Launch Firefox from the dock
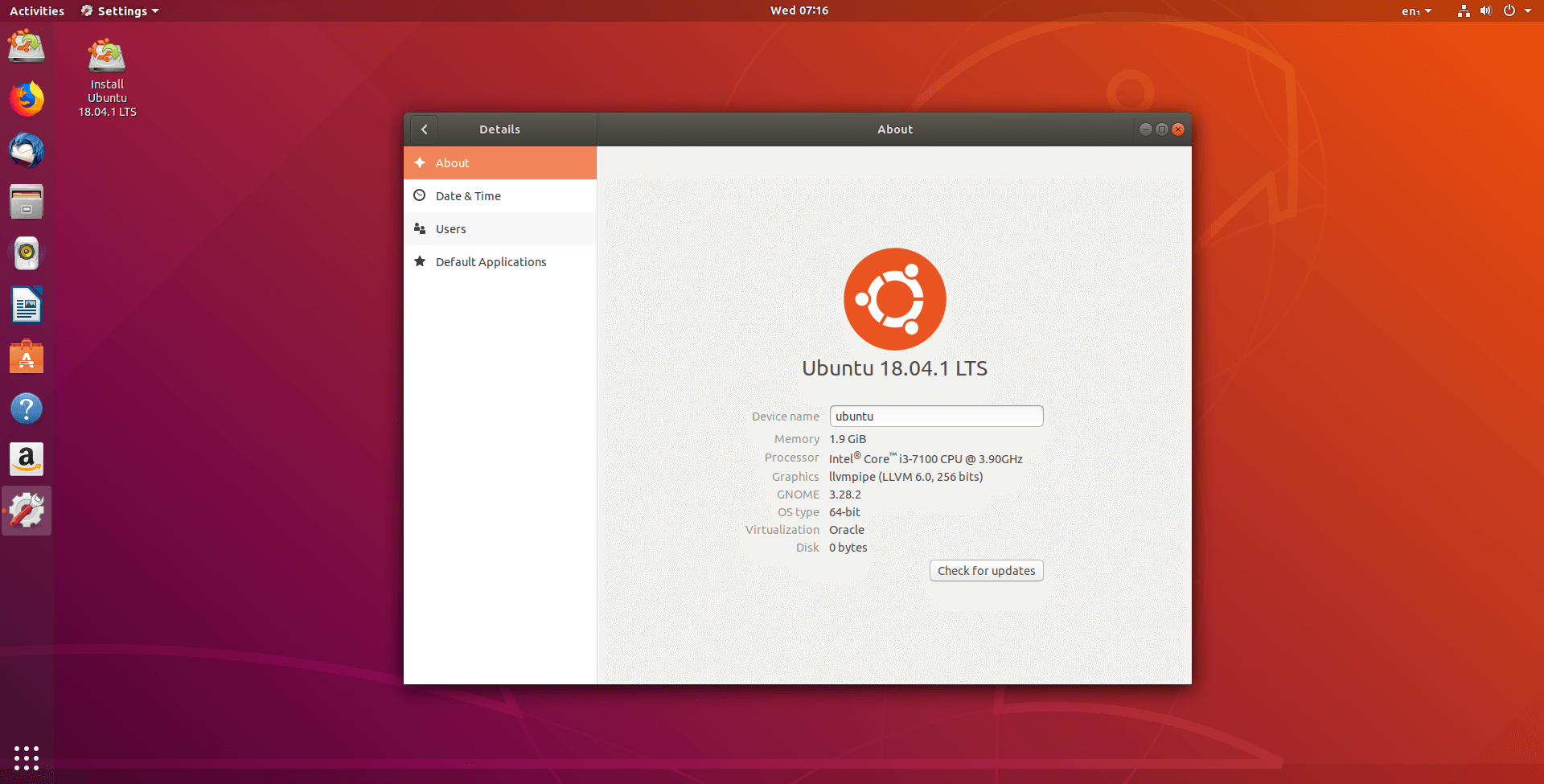1544x784 pixels. click(27, 99)
